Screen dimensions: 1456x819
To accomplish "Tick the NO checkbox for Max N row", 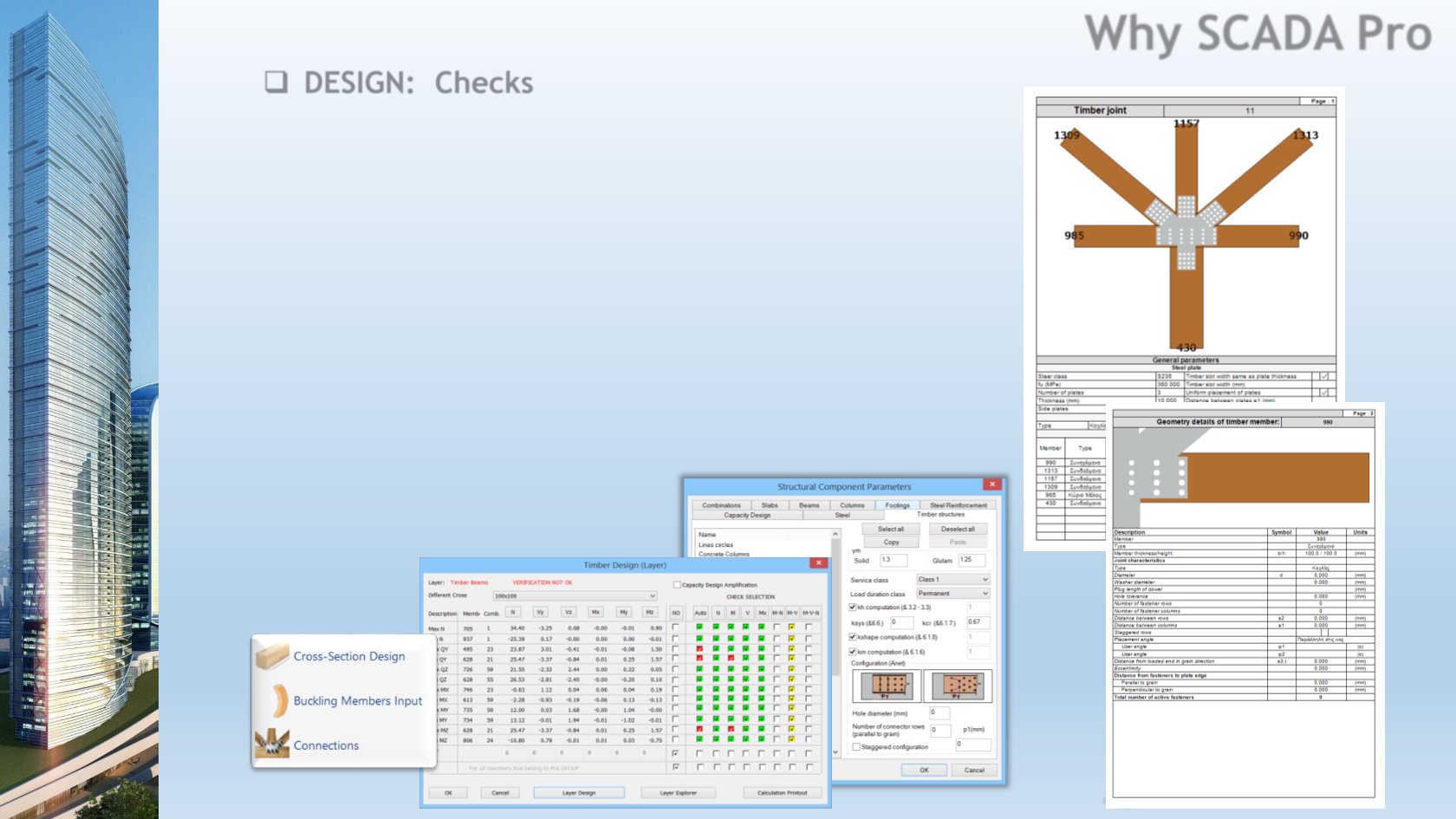I will [x=675, y=627].
